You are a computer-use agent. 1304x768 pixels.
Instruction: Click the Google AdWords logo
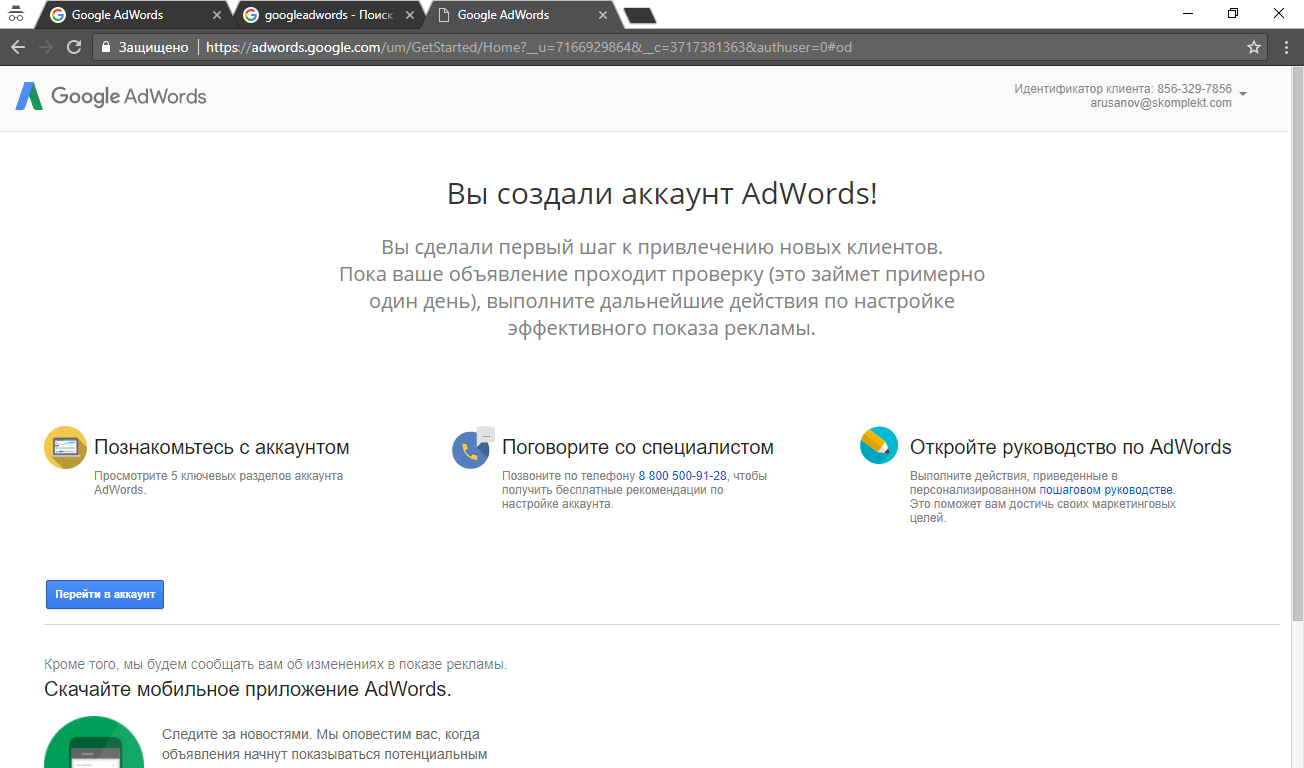point(111,96)
